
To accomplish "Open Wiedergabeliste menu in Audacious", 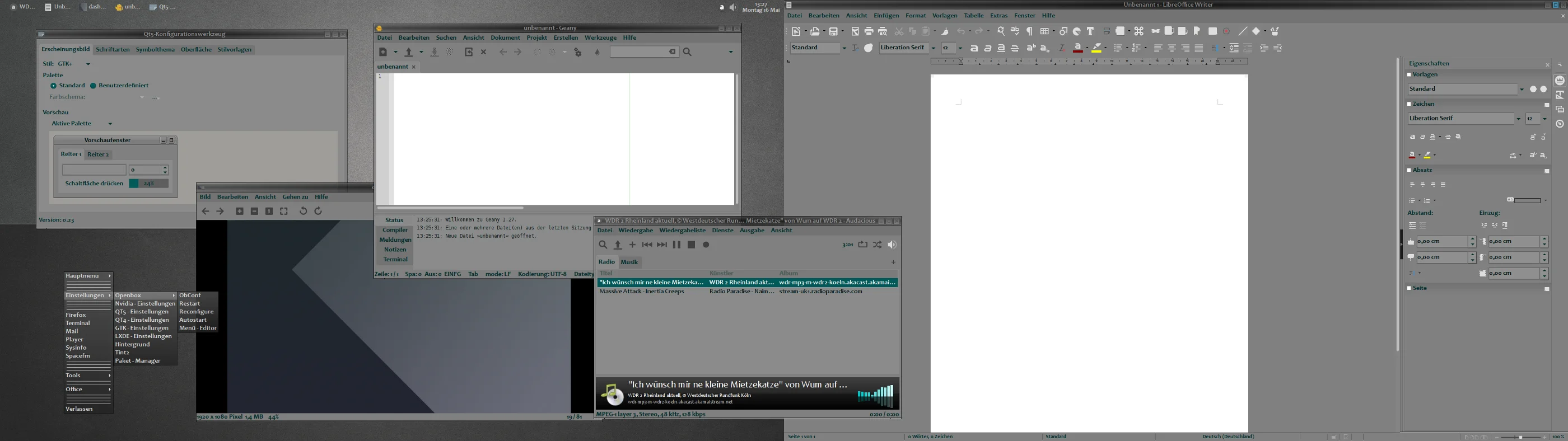I will click(682, 231).
